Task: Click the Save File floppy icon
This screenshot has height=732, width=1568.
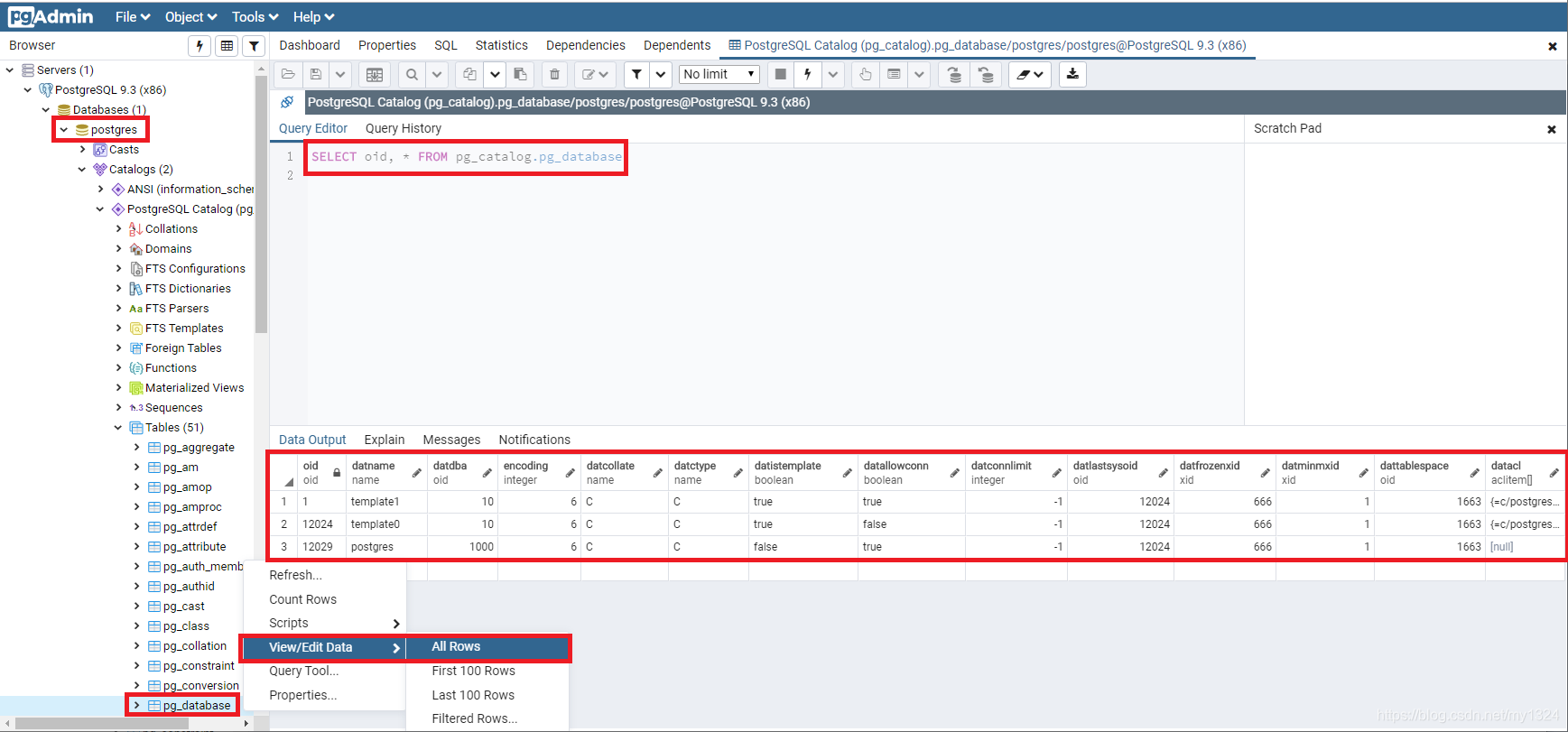Action: point(315,74)
